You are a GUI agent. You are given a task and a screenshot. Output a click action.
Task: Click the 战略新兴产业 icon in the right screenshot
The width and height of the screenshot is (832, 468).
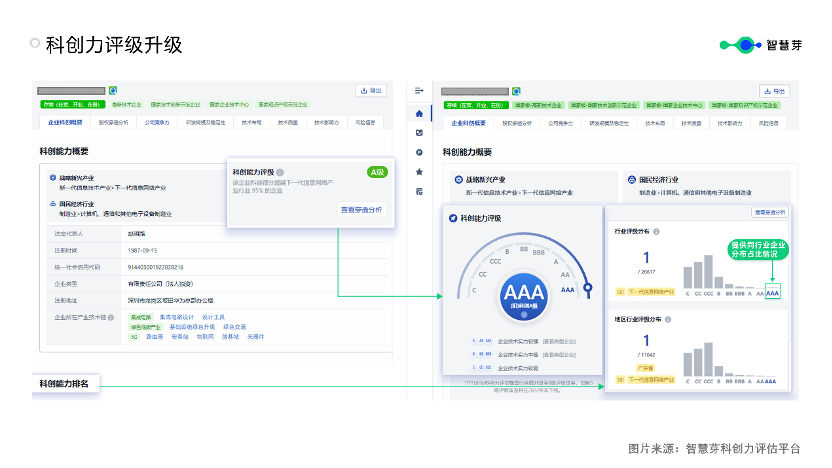click(458, 180)
